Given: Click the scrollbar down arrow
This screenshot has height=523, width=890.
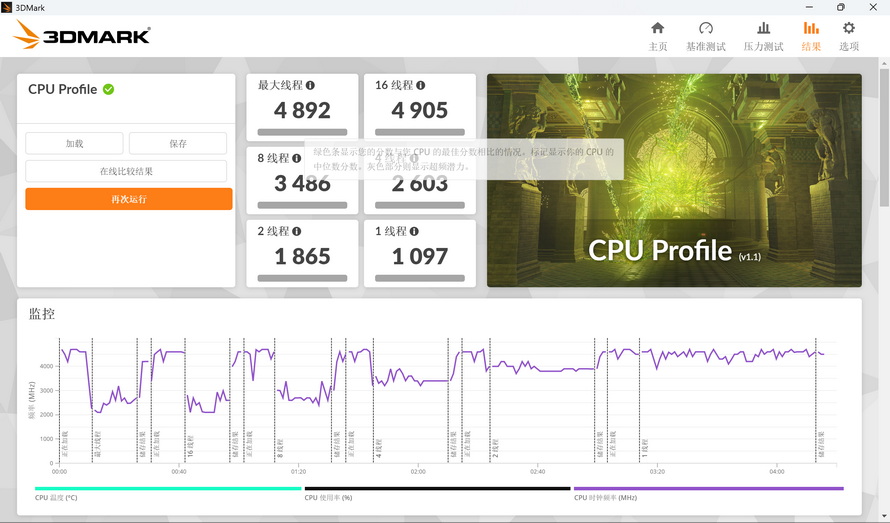Looking at the screenshot, I should pyautogui.click(x=884, y=517).
